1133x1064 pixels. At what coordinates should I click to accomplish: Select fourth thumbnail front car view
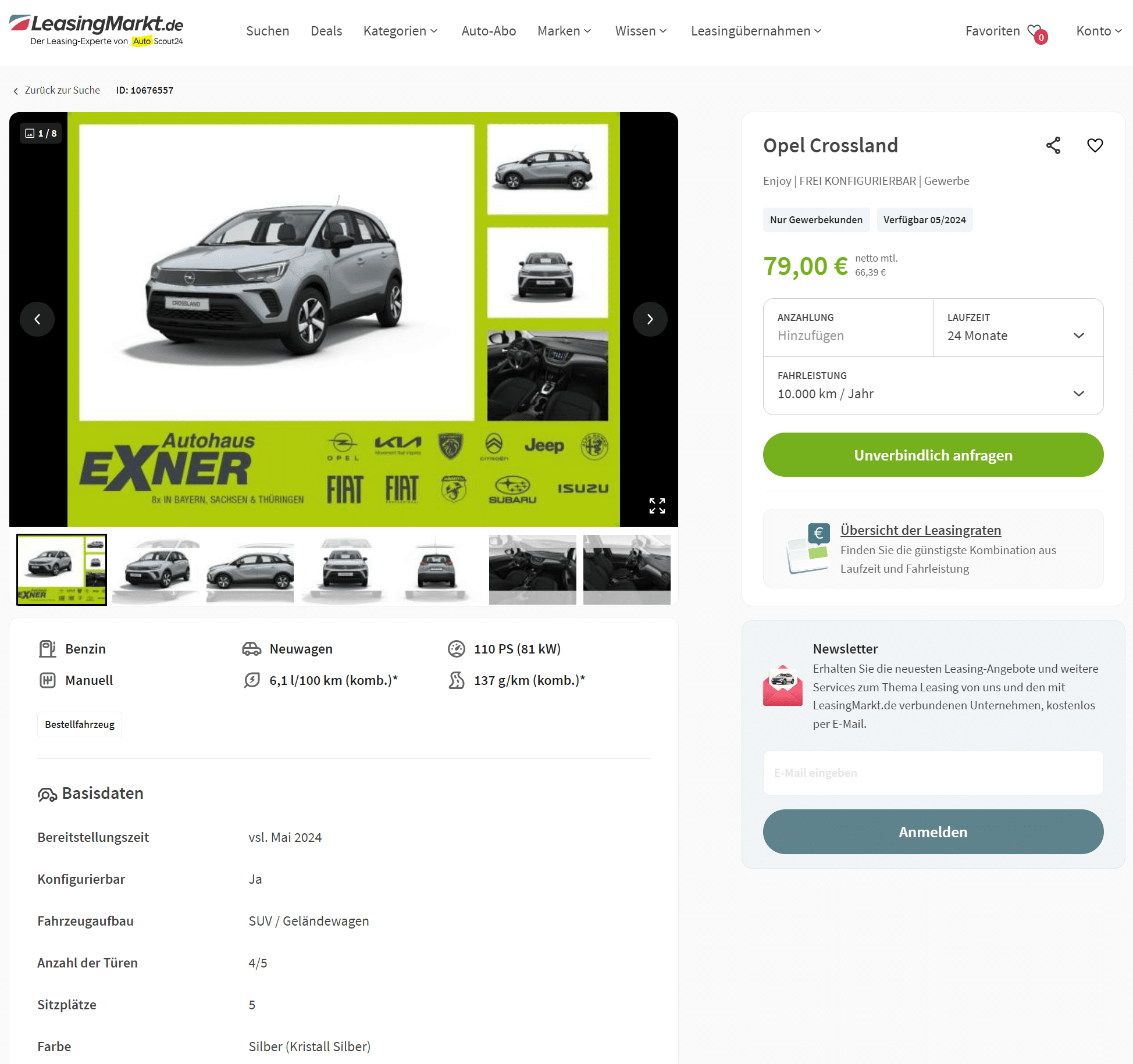pyautogui.click(x=344, y=570)
